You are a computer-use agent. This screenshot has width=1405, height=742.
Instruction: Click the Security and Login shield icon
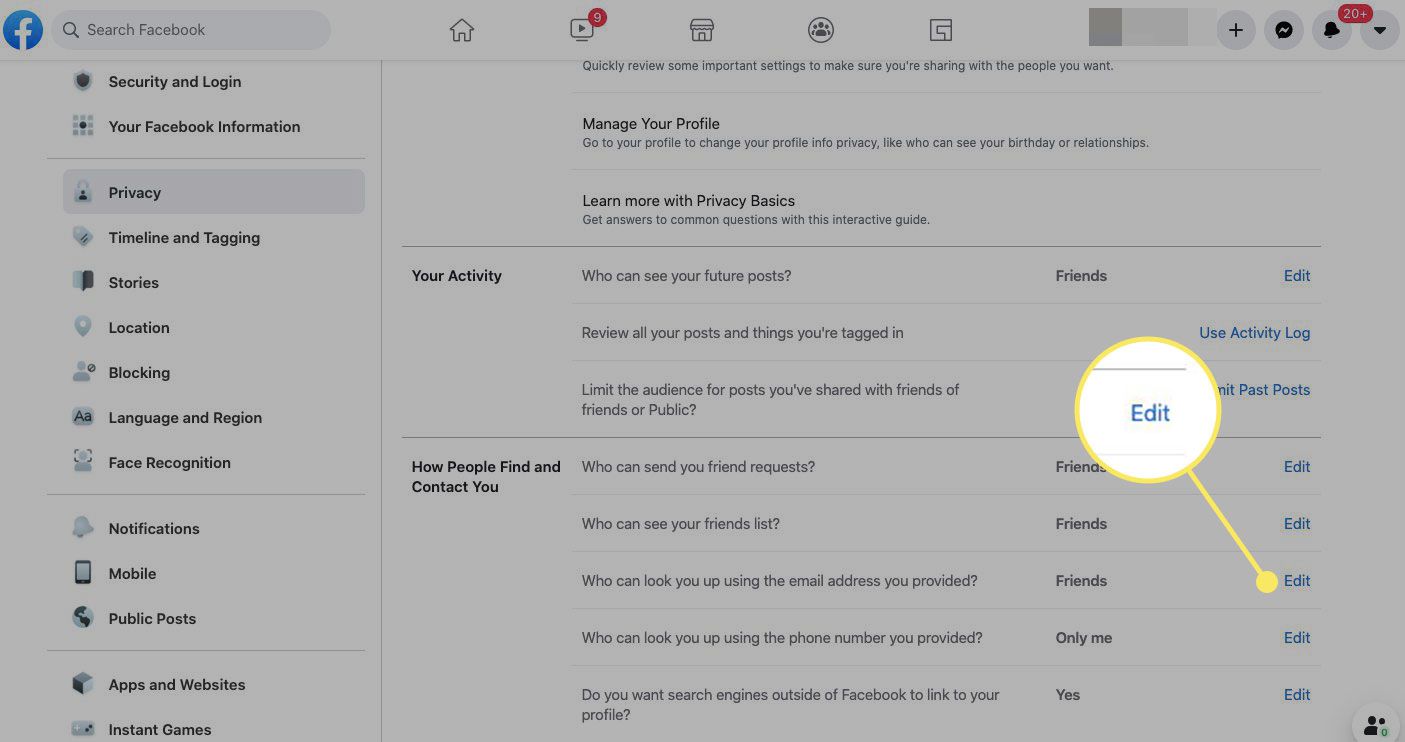pos(83,81)
